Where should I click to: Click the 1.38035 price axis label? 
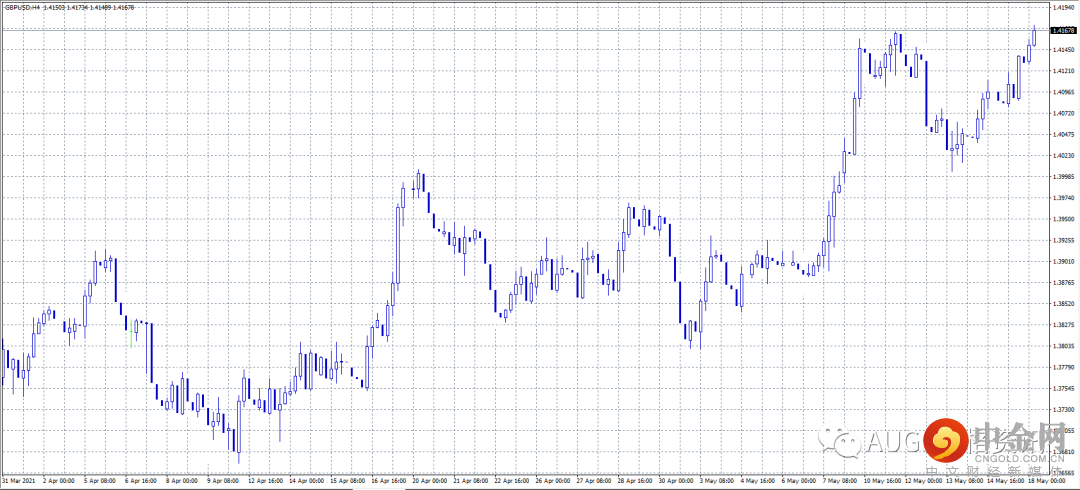coord(1064,346)
